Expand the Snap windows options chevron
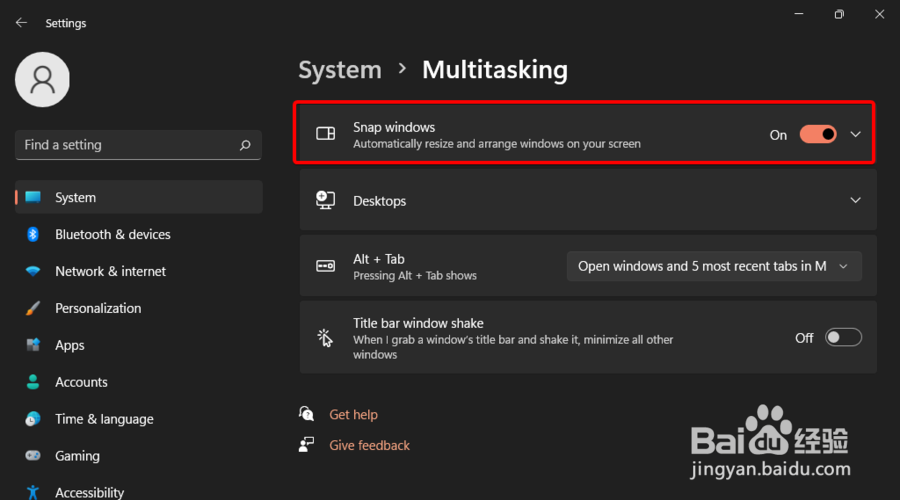This screenshot has height=500, width=900. pos(855,134)
